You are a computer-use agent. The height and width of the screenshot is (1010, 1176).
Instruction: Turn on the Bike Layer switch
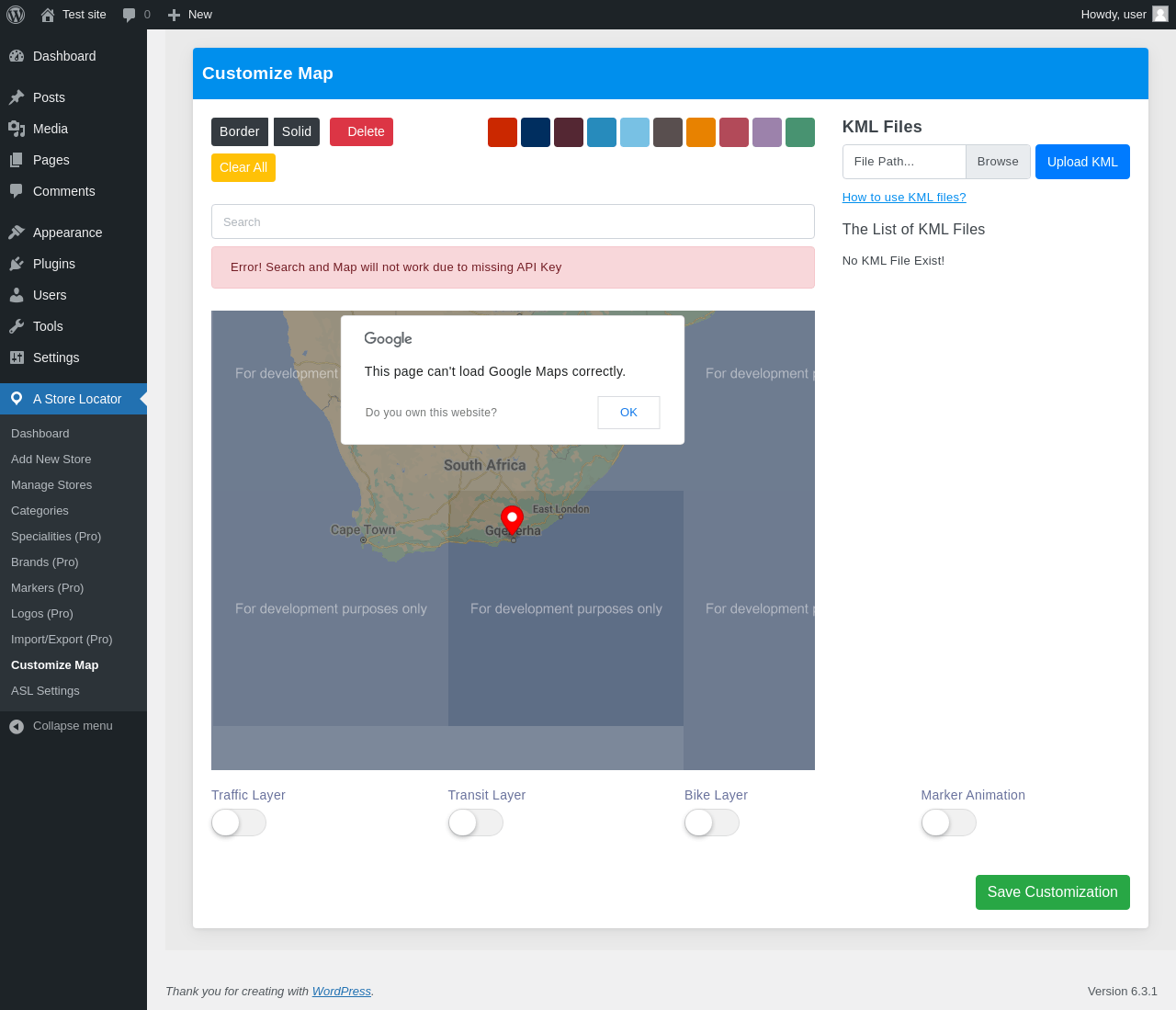[x=712, y=823]
